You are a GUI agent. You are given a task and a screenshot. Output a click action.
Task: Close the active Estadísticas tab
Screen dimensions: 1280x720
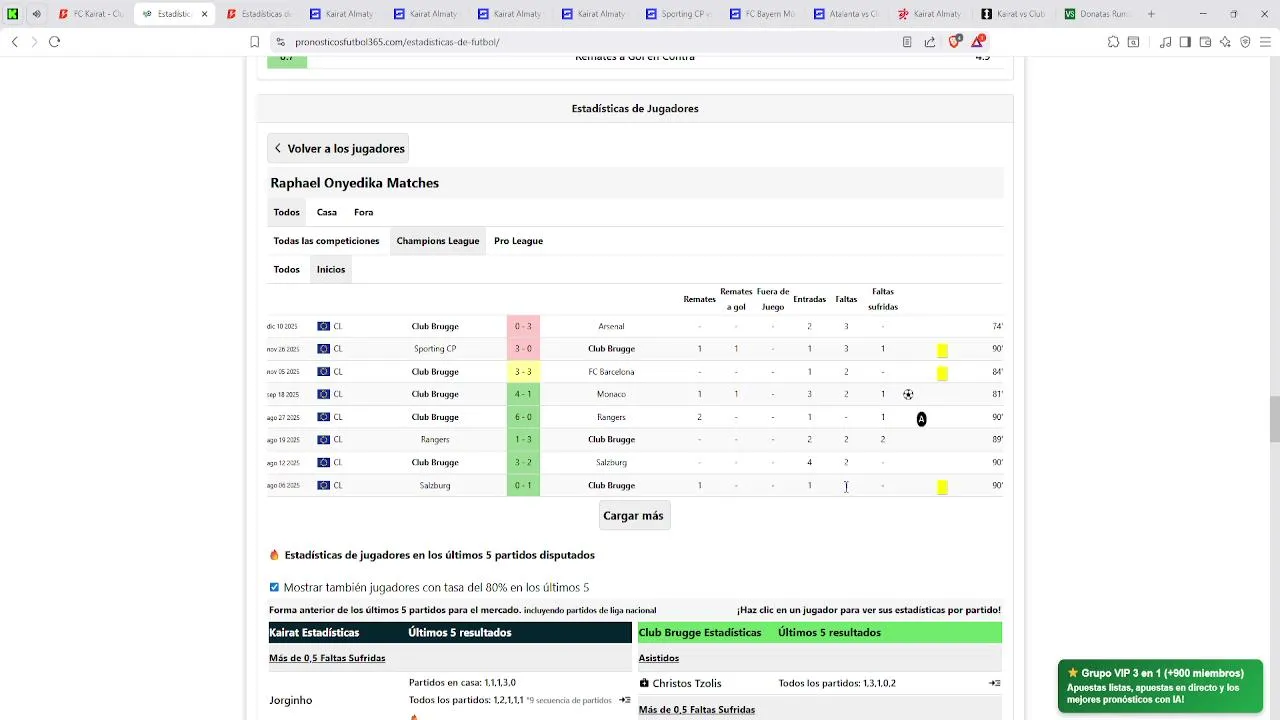204,14
